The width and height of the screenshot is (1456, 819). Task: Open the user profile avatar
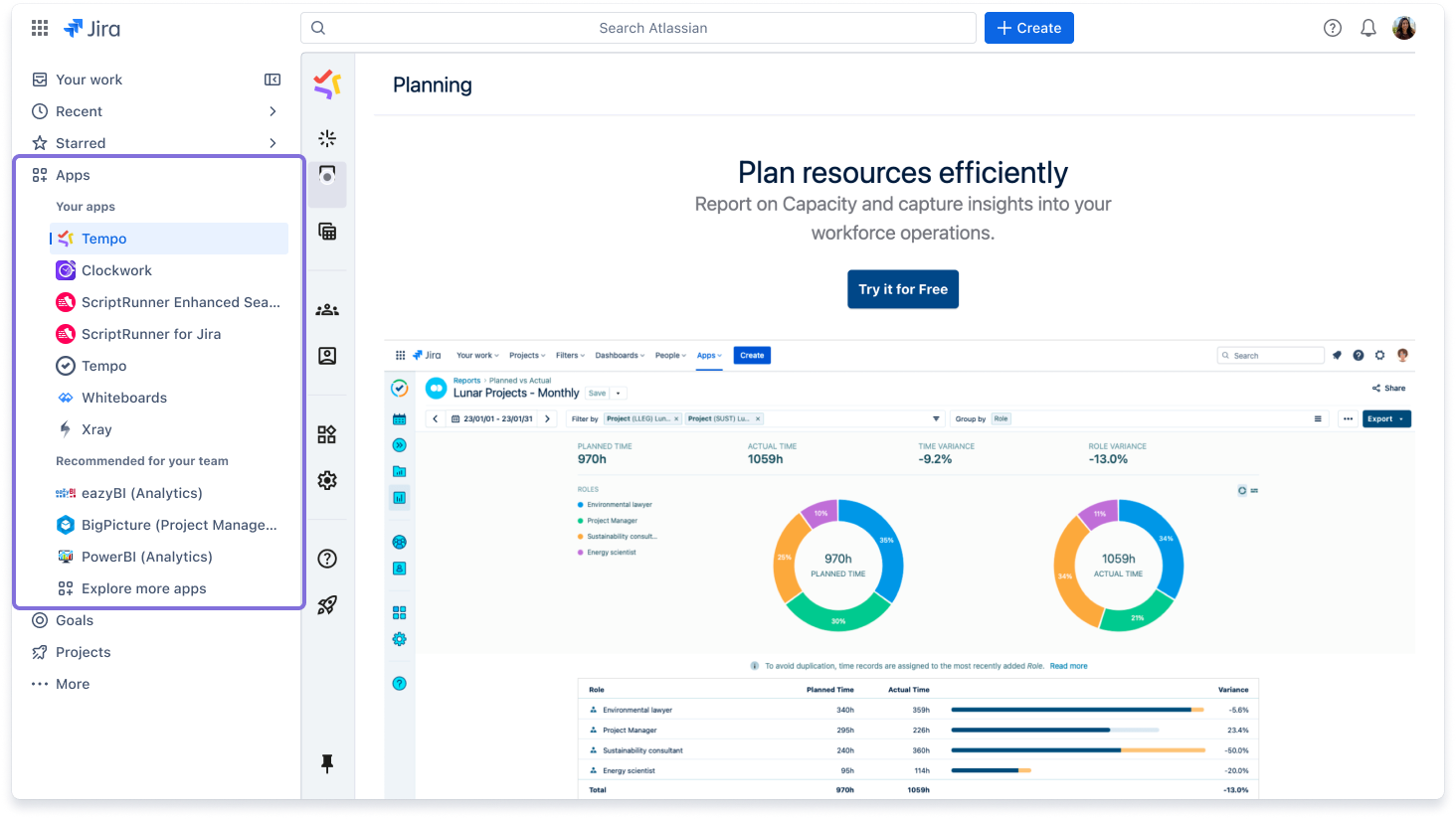coord(1404,28)
